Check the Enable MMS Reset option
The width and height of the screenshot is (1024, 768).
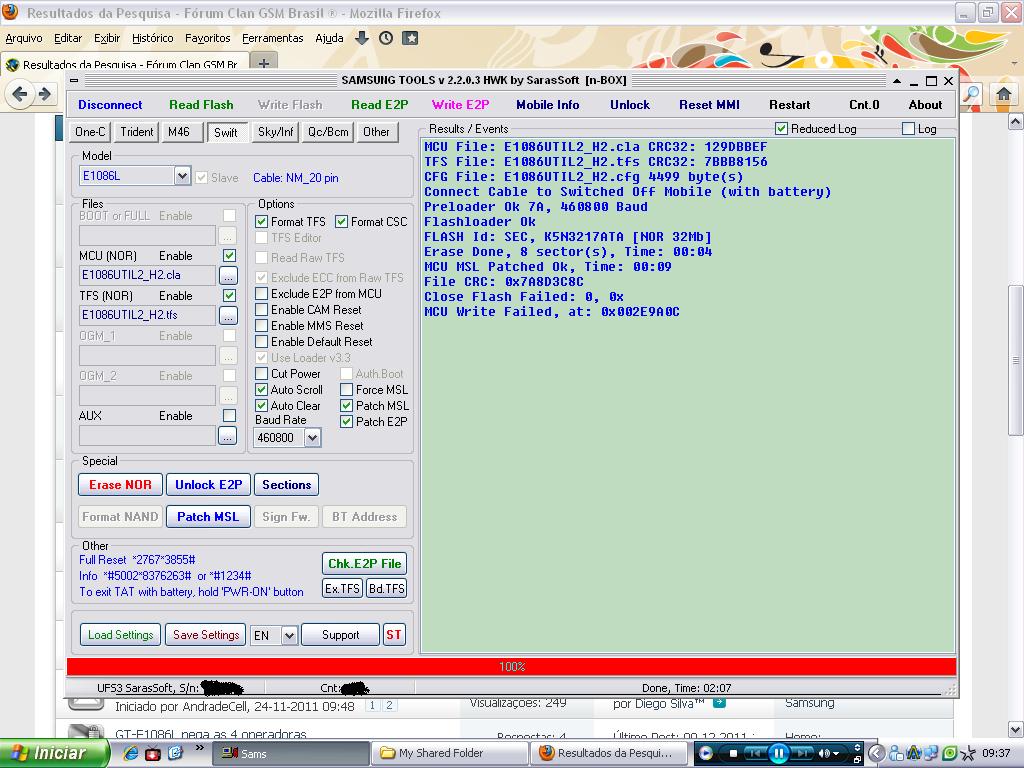pyautogui.click(x=262, y=326)
